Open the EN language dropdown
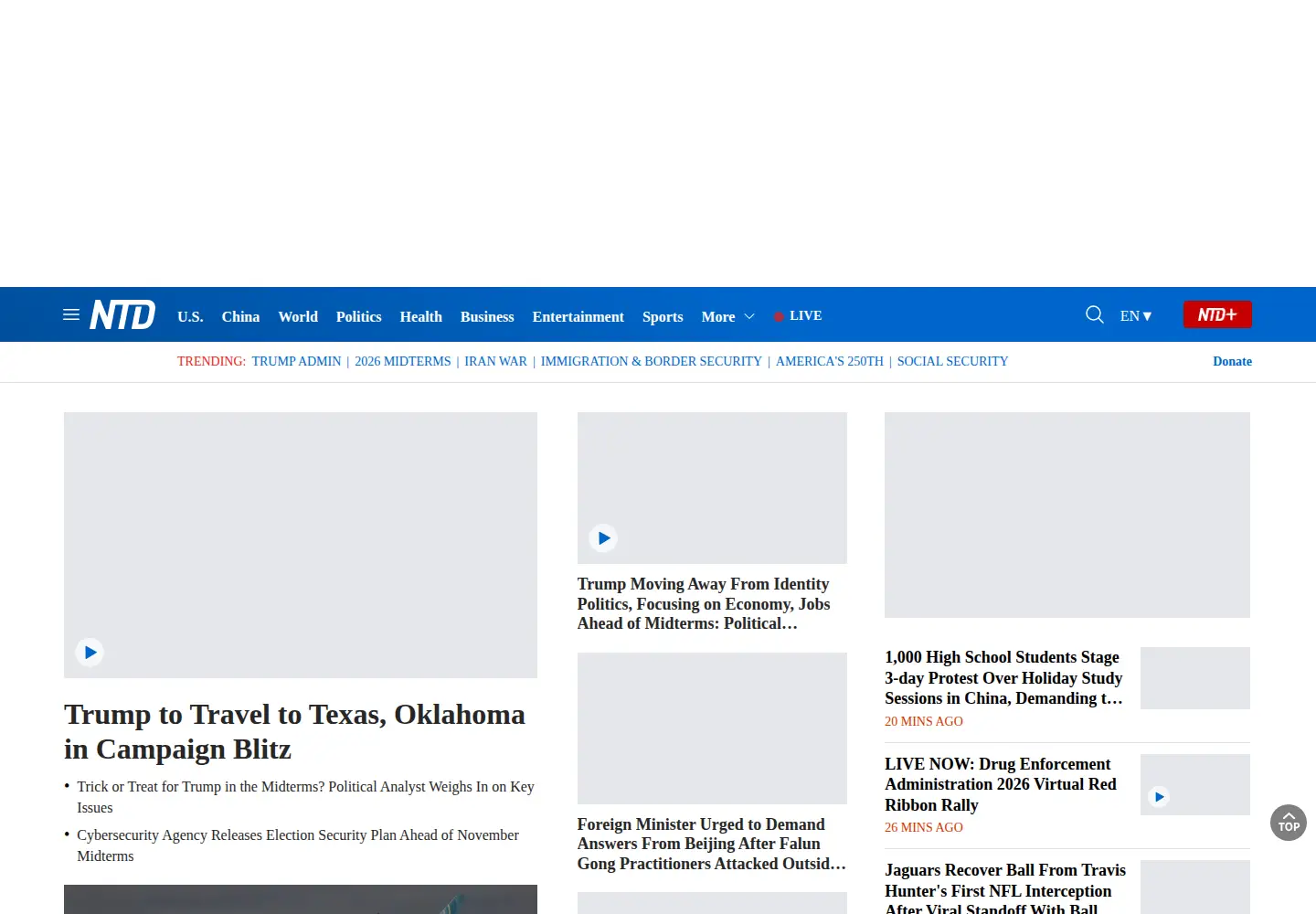 [x=1136, y=316]
